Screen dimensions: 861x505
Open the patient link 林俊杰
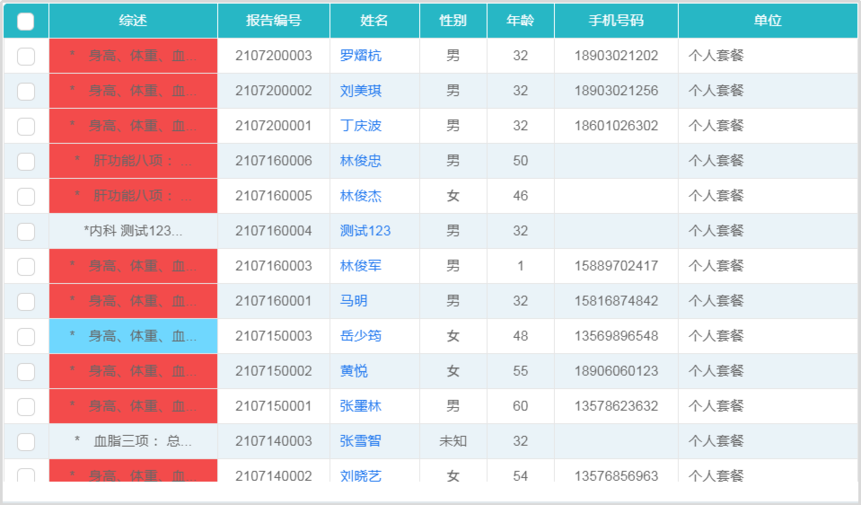coord(360,196)
